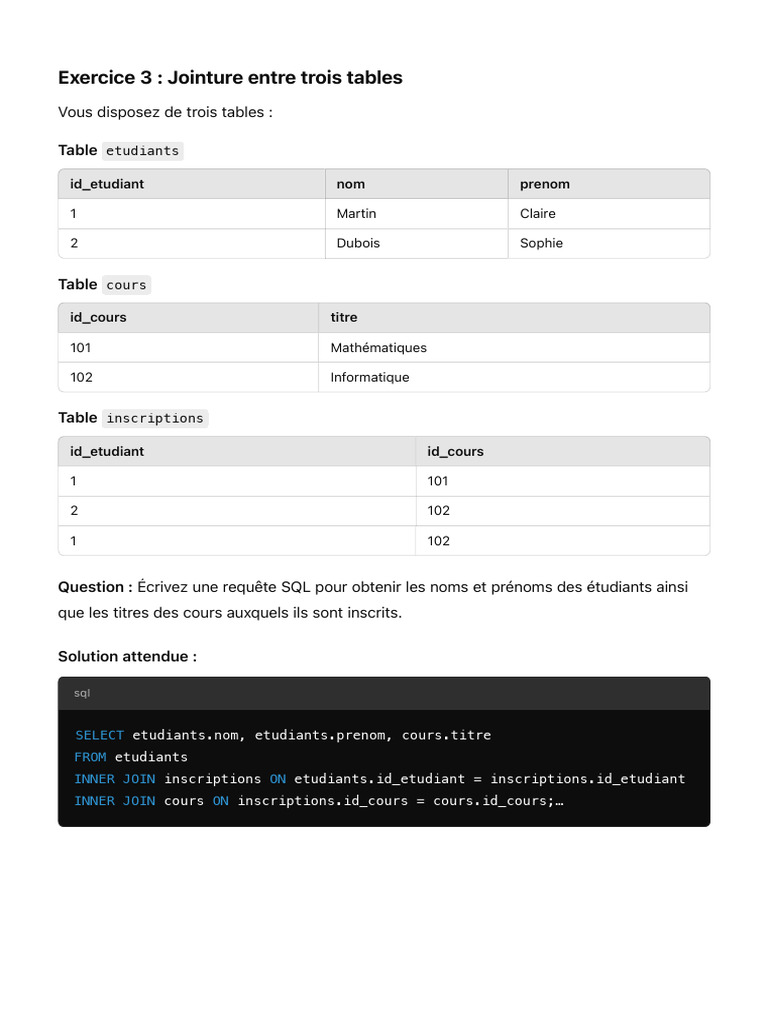Click the Informatique cell
Image resolution: width=768 pixels, height=1024 pixels.
tap(514, 377)
